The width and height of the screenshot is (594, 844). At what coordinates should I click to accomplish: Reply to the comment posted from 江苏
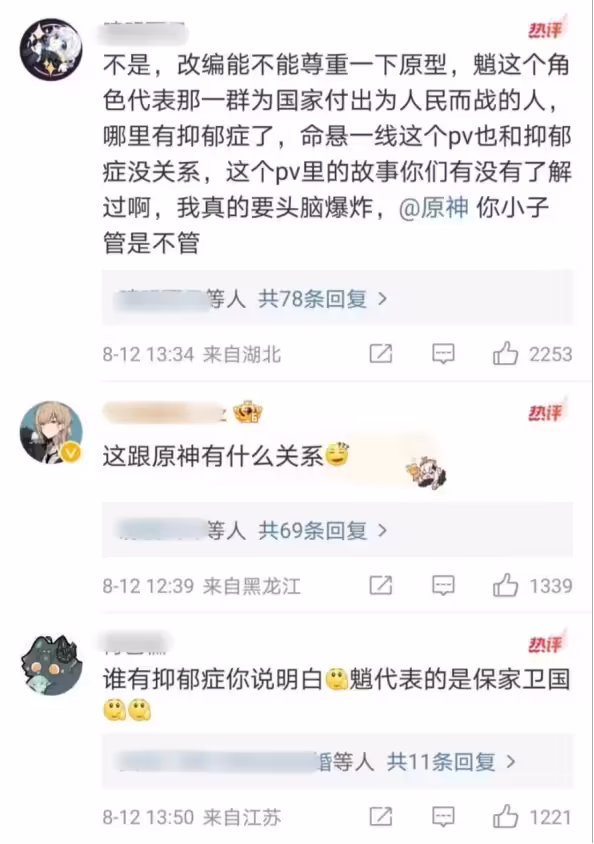(443, 817)
